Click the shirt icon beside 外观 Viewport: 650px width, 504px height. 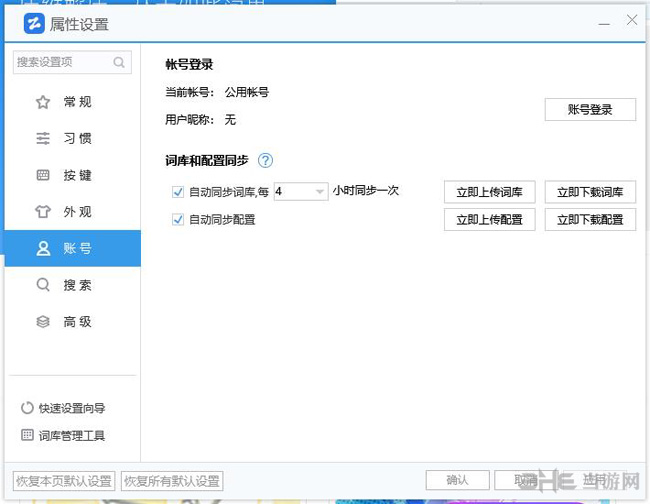coord(43,211)
